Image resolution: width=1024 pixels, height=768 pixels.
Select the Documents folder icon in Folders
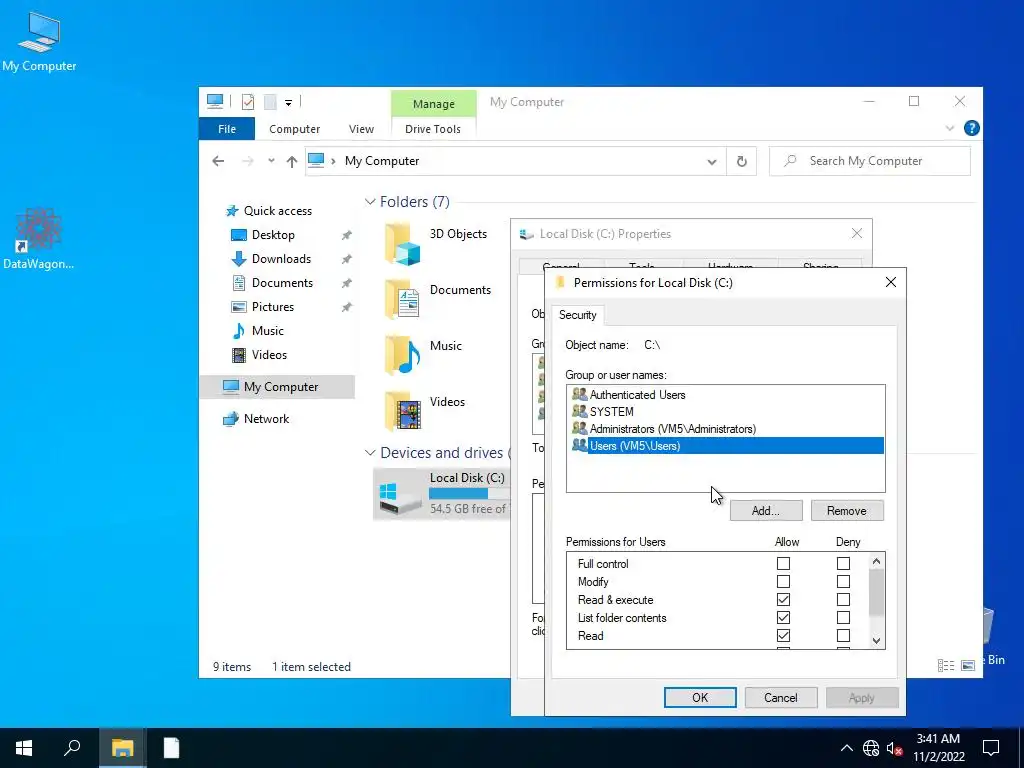pyautogui.click(x=402, y=300)
